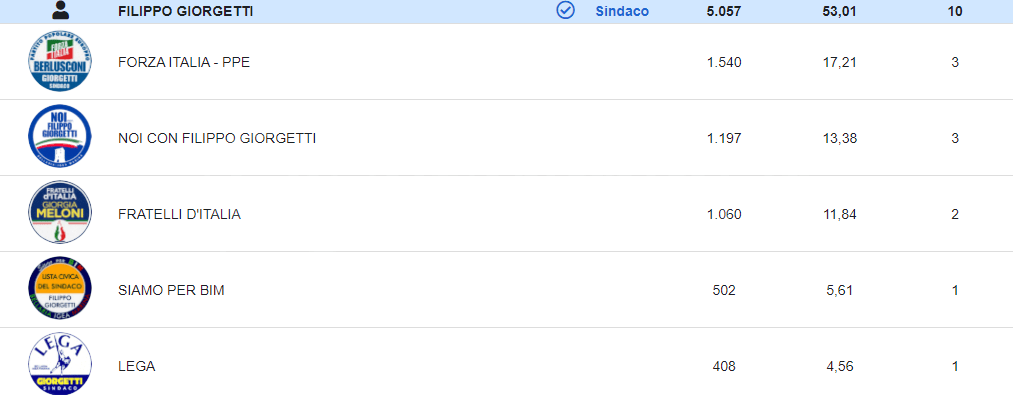
Task: Select the FRATELLI D'ITALIA list name
Action: point(180,215)
